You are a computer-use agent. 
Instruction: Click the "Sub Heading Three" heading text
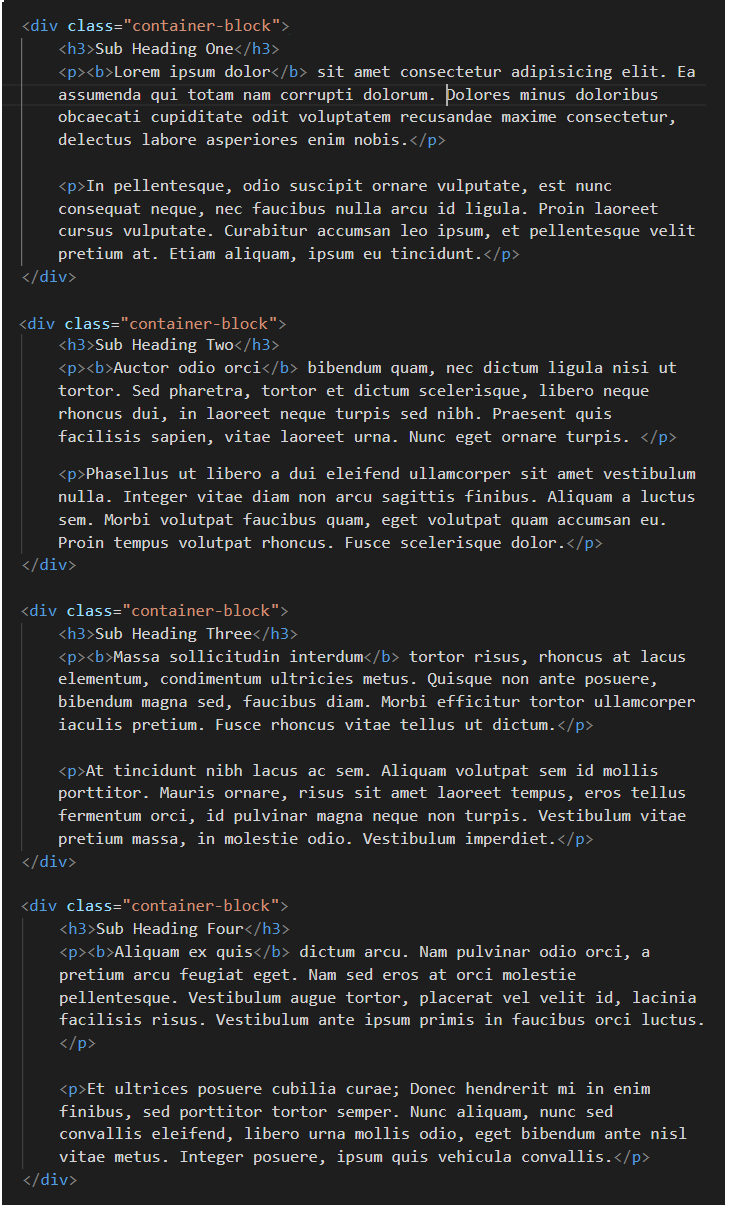172,634
